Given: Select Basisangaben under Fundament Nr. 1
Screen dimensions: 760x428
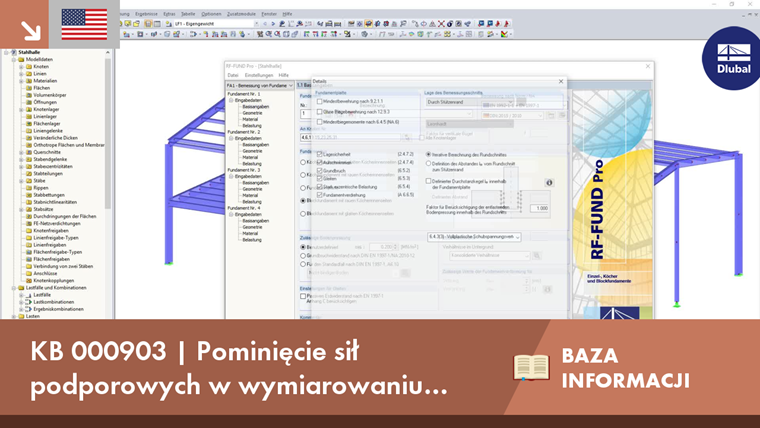Looking at the screenshot, I should tap(255, 107).
